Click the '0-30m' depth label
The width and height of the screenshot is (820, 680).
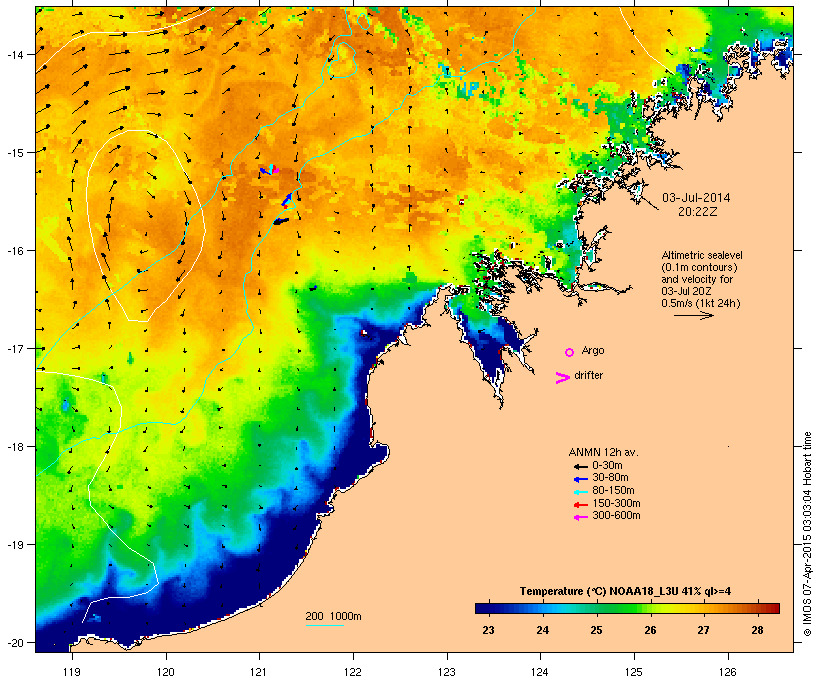[x=607, y=465]
